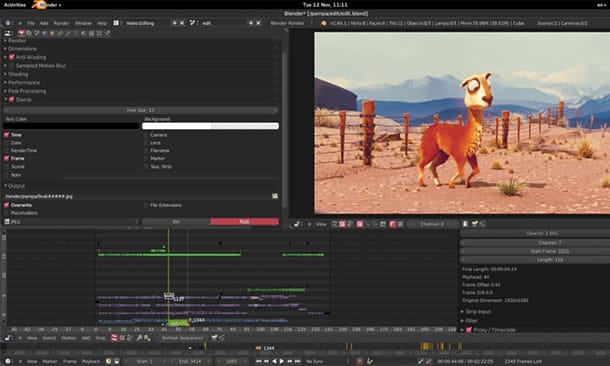The image size is (610, 366).
Task: Enable Sampled Motion Blur checkbox
Action: (x=12, y=66)
